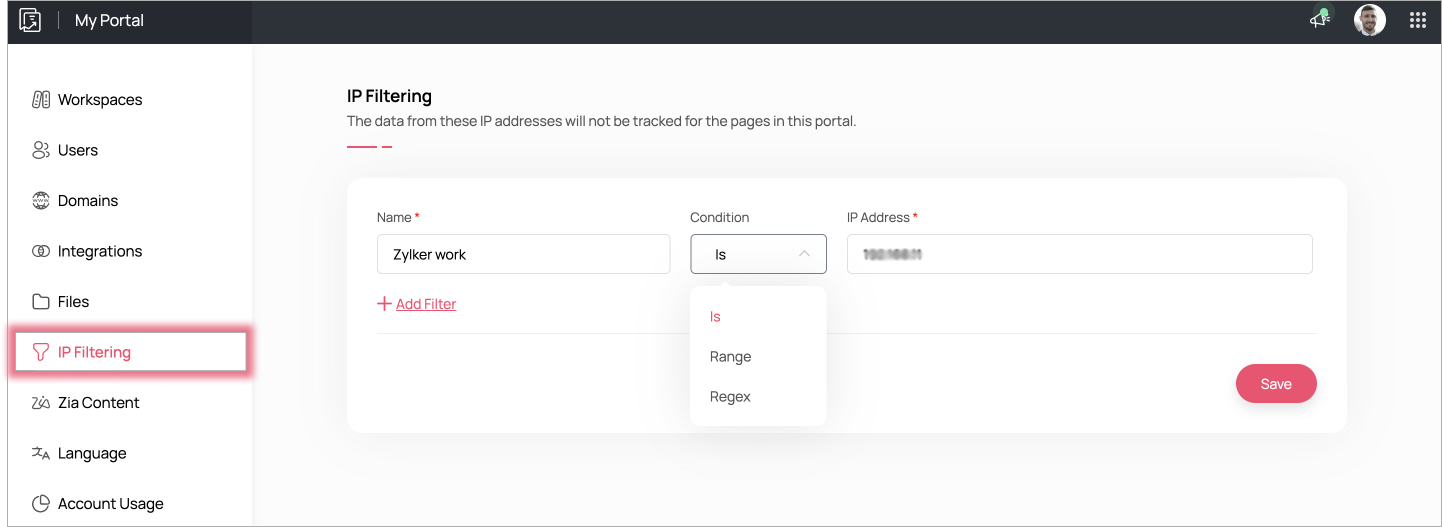
Task: Open the apps grid launcher icon
Action: click(1417, 20)
